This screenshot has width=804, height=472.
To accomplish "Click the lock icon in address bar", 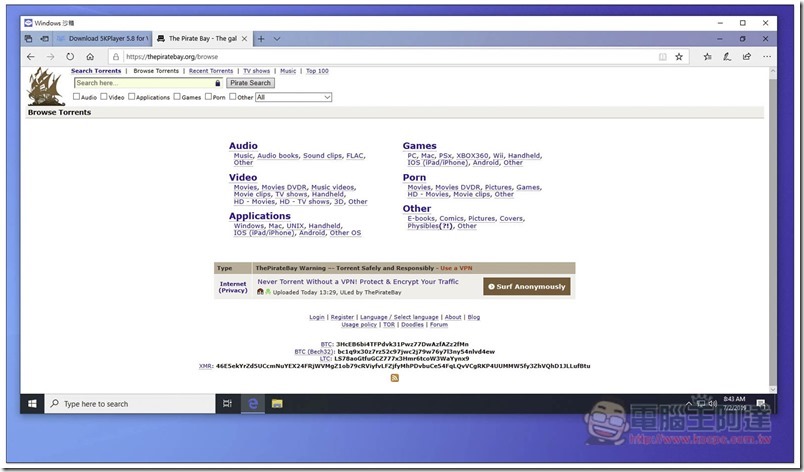I will click(116, 57).
